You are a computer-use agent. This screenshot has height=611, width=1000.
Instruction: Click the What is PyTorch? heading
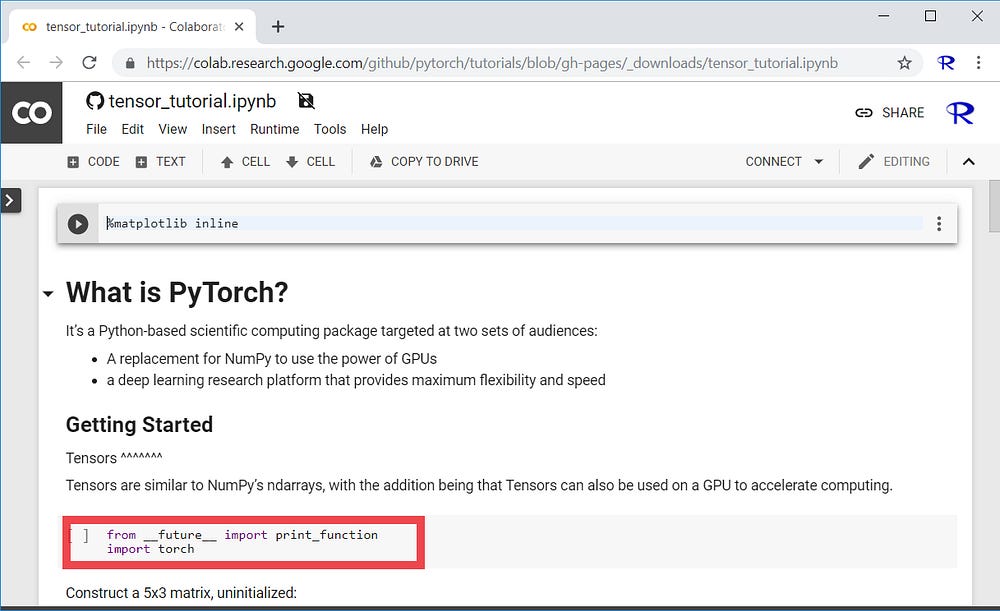click(177, 293)
